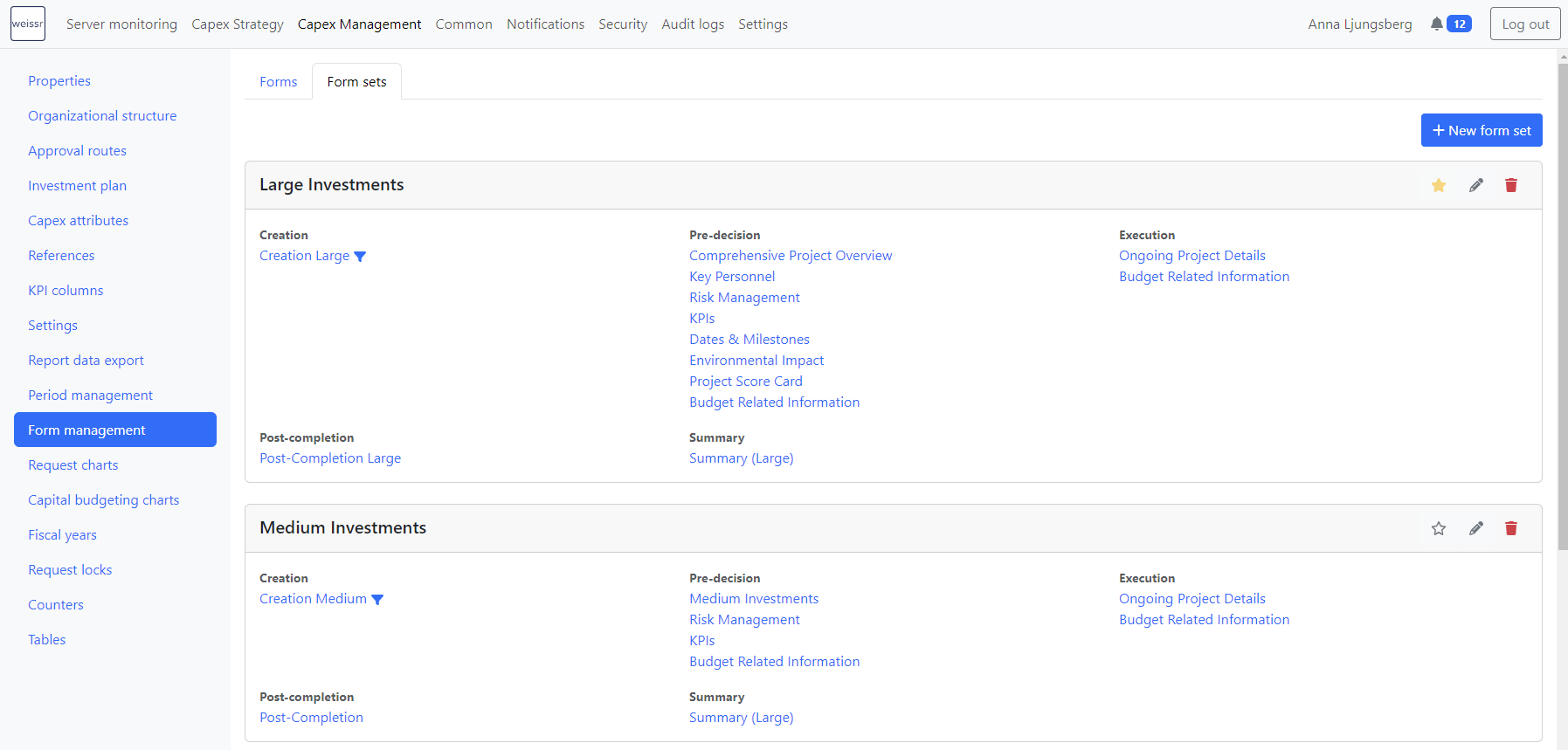The width and height of the screenshot is (1568, 750).
Task: Open Capex Management in the top bar
Action: 359,24
